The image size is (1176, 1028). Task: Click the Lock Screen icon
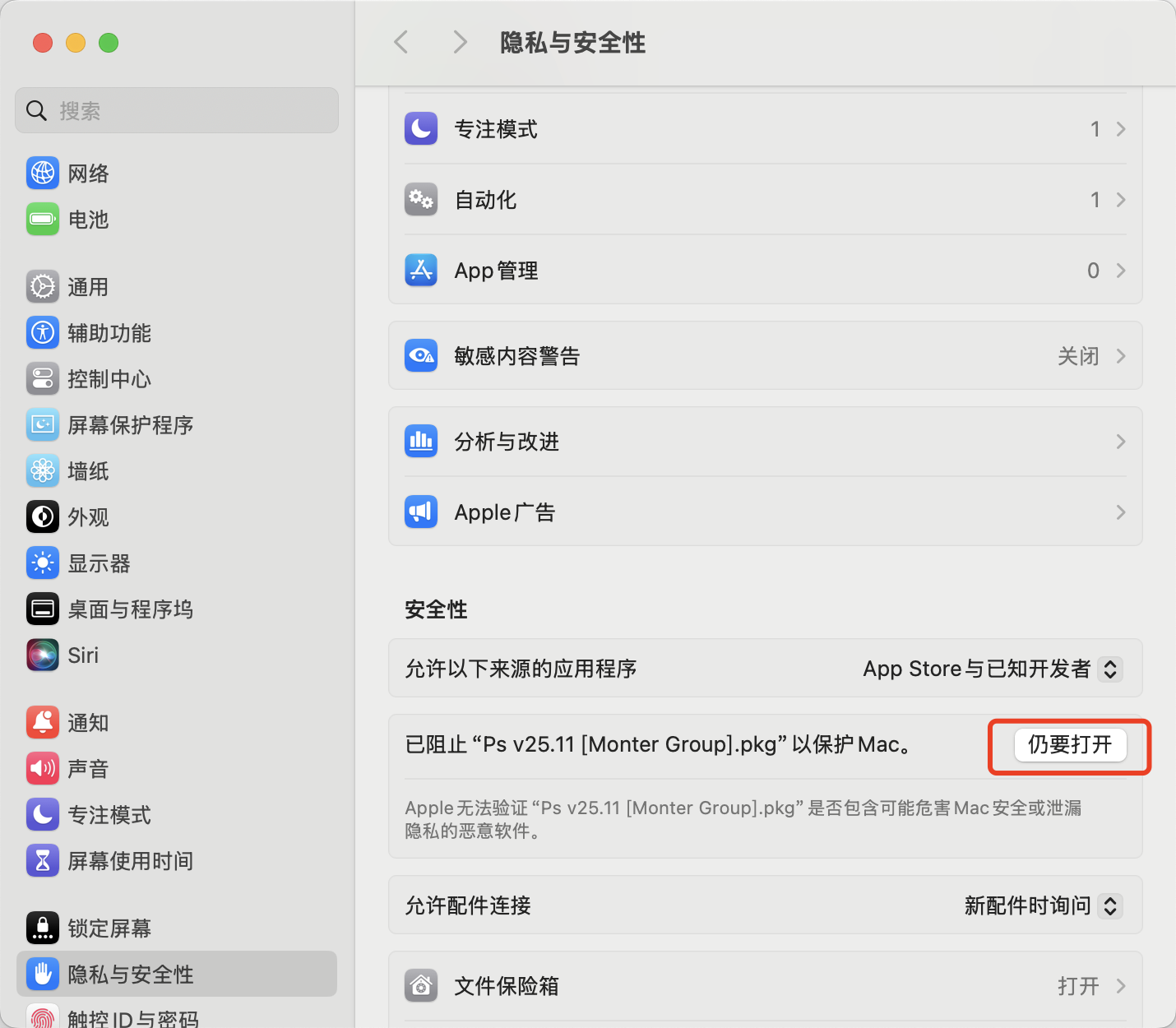coord(43,928)
